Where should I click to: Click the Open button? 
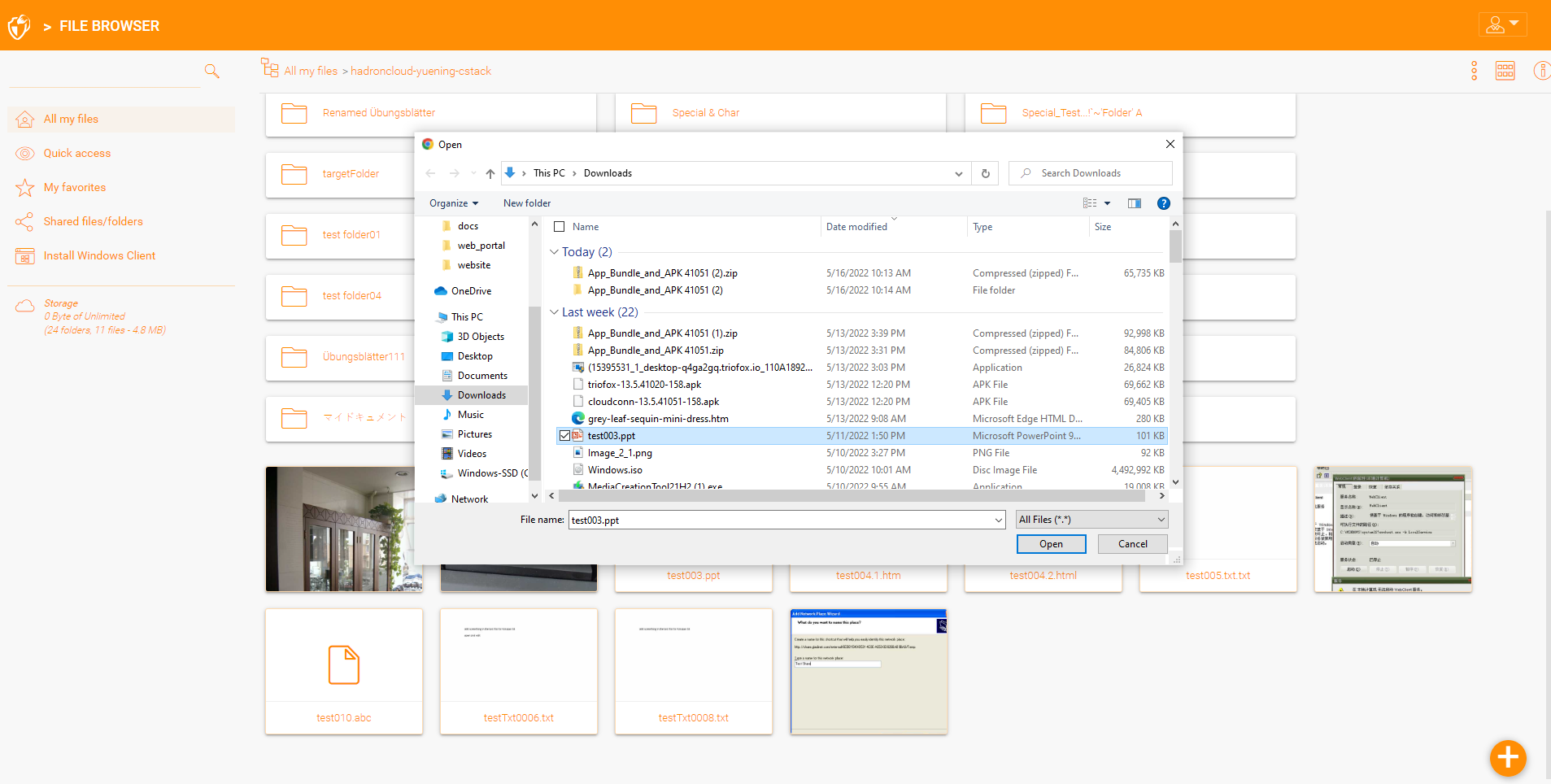point(1051,544)
